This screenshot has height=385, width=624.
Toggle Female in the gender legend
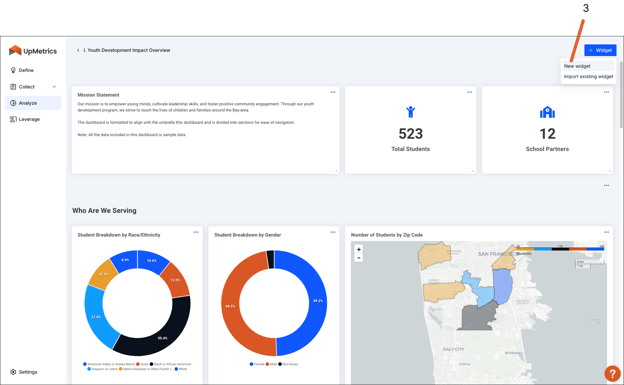point(257,364)
